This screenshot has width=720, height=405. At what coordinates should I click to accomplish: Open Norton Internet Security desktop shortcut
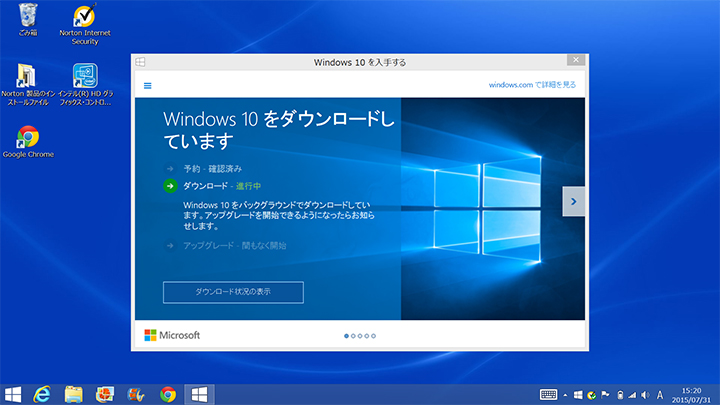[85, 20]
